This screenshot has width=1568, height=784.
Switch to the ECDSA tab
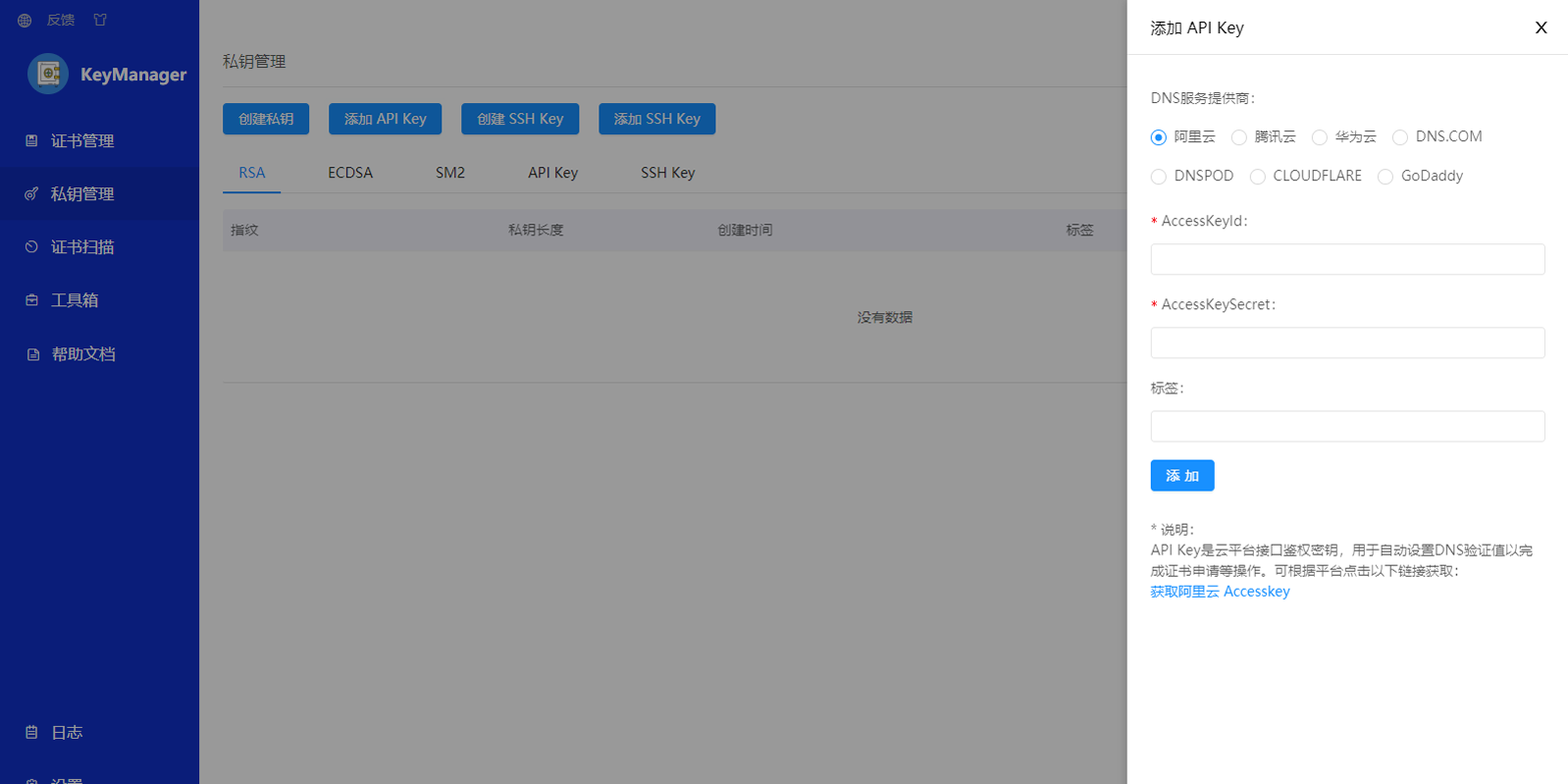[x=350, y=173]
